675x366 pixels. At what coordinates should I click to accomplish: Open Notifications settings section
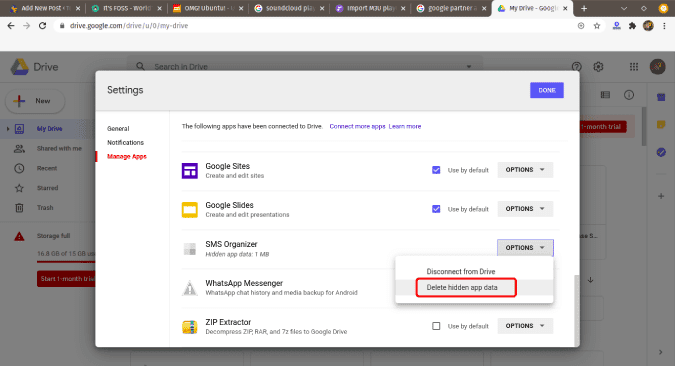point(125,143)
